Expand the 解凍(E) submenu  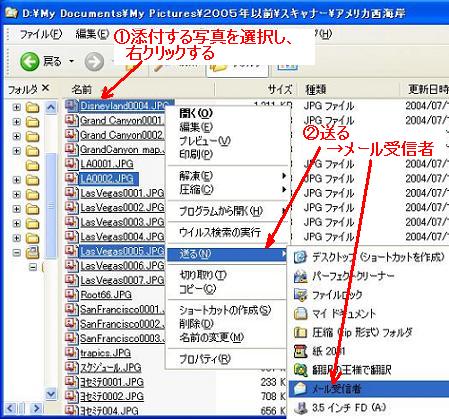228,175
